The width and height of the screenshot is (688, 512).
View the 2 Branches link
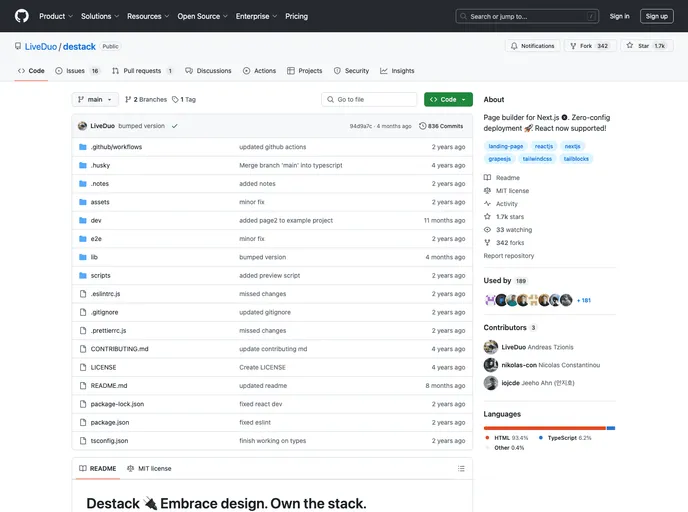click(146, 100)
